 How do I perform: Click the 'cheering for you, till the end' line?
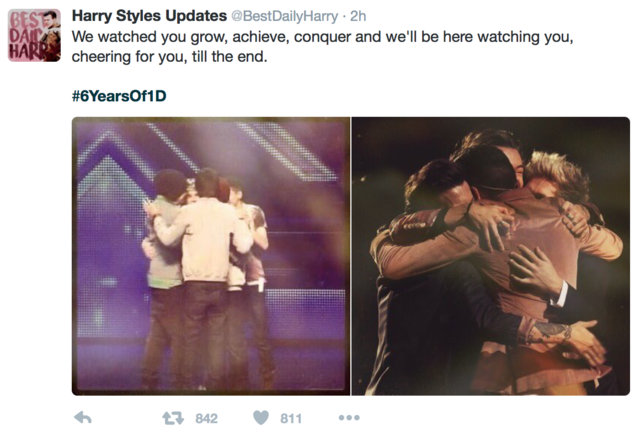tap(169, 56)
